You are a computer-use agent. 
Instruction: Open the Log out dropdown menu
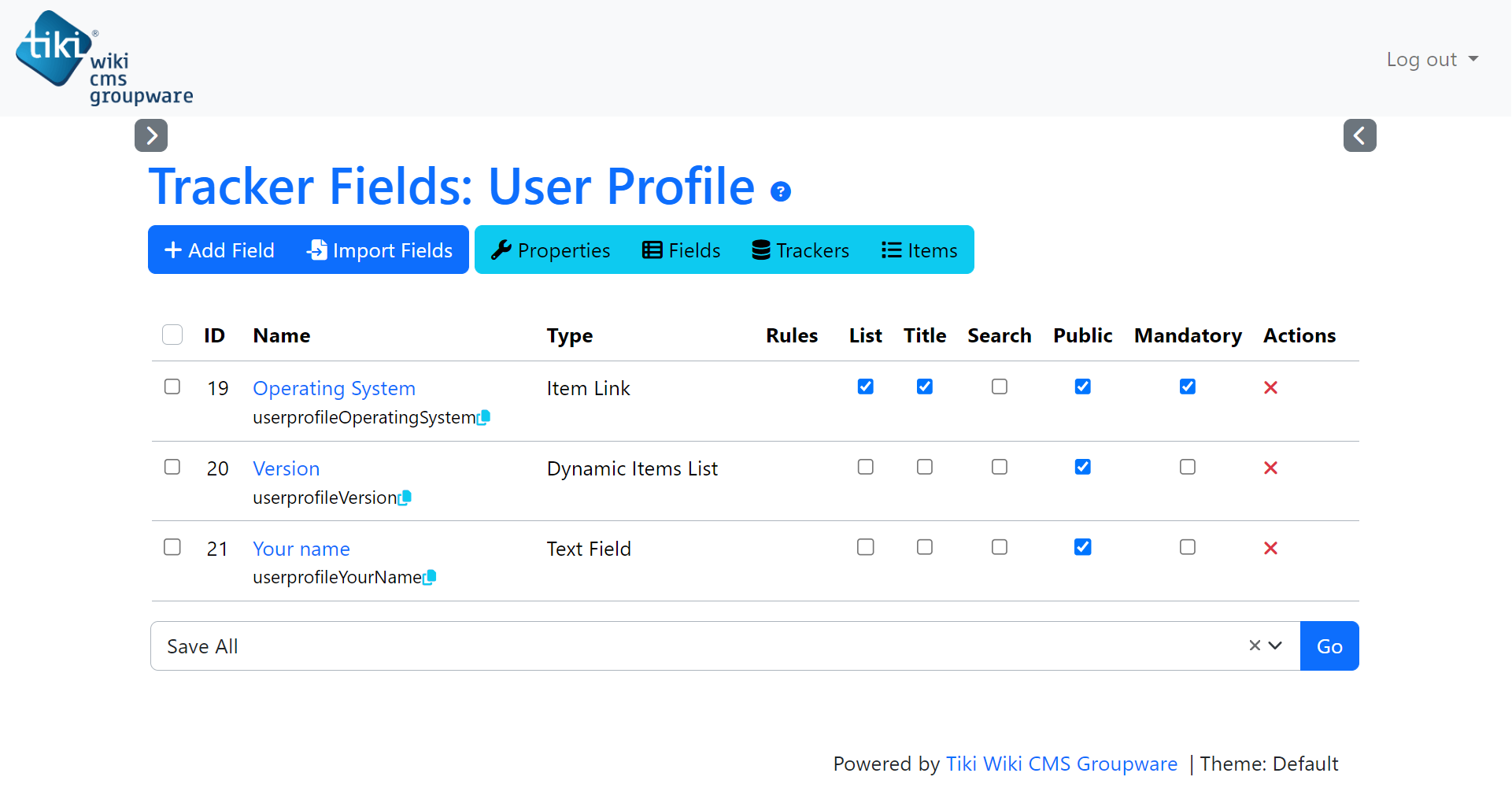(x=1433, y=59)
